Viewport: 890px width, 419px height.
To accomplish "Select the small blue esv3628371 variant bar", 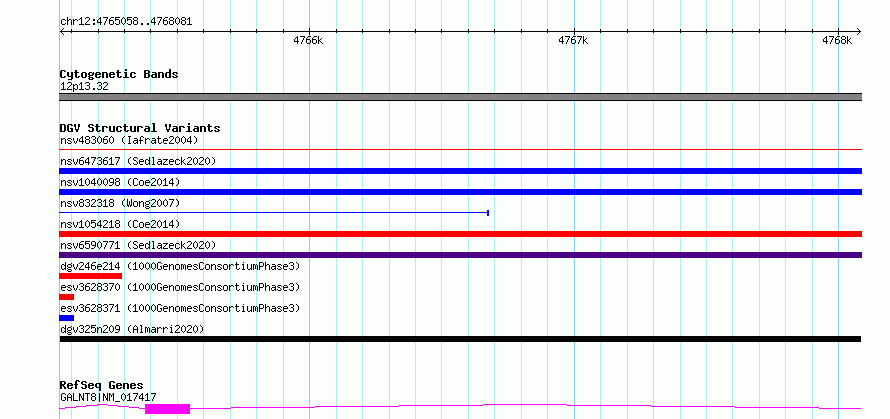I will tap(66, 318).
